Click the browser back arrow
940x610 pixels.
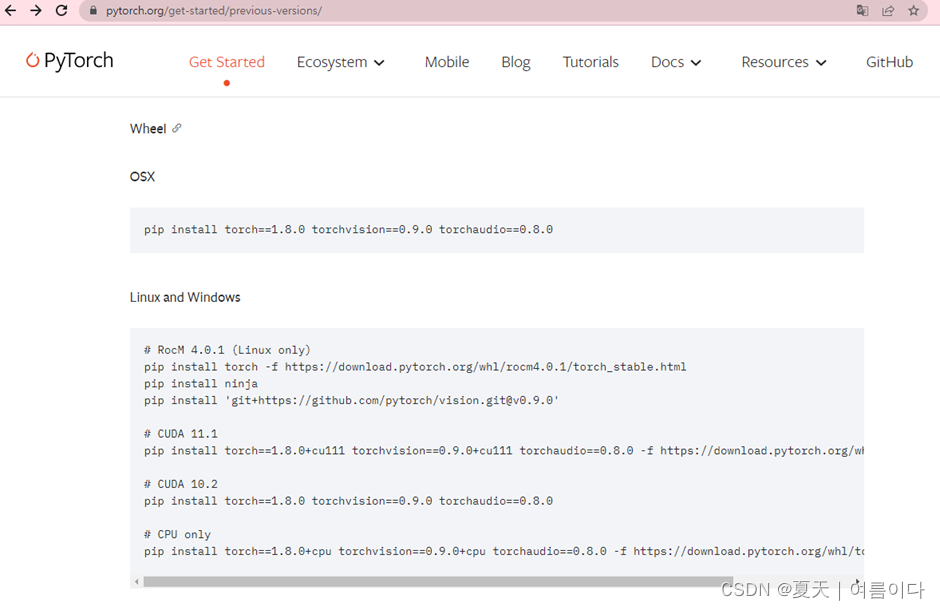tap(10, 10)
